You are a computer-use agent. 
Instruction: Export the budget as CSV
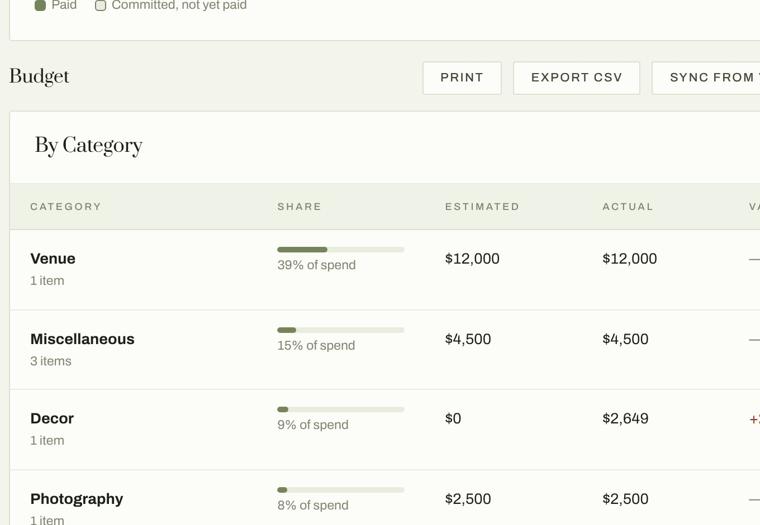(x=576, y=78)
